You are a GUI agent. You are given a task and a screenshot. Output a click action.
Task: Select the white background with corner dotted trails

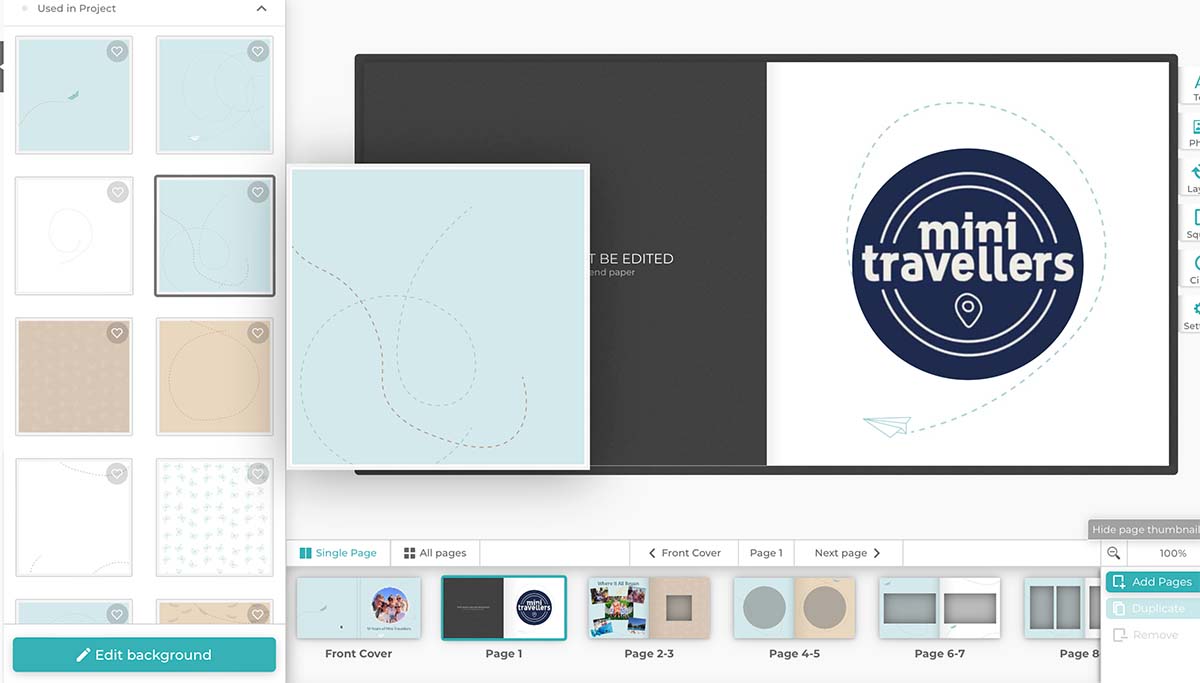click(74, 518)
